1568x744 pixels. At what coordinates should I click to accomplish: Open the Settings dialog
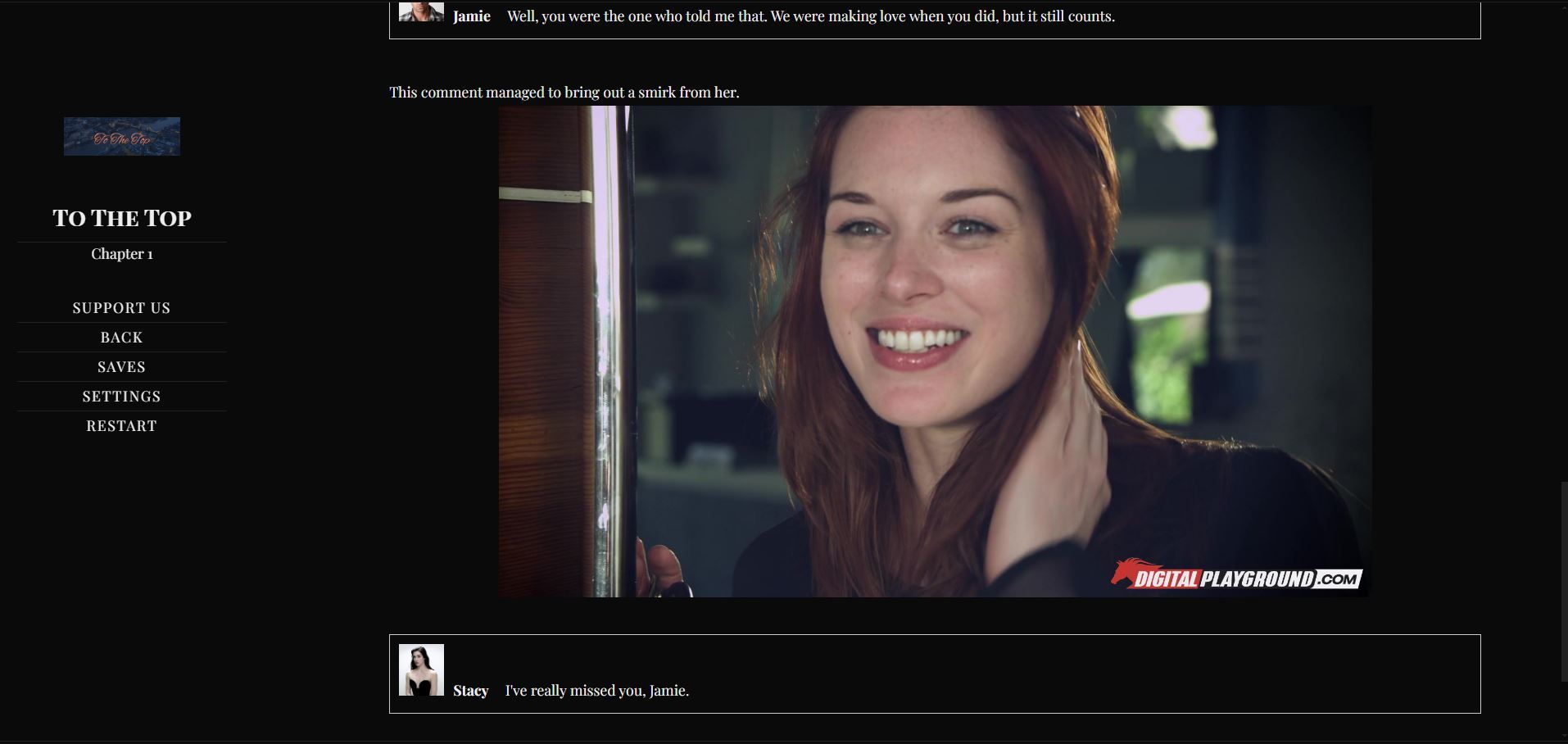coord(121,397)
